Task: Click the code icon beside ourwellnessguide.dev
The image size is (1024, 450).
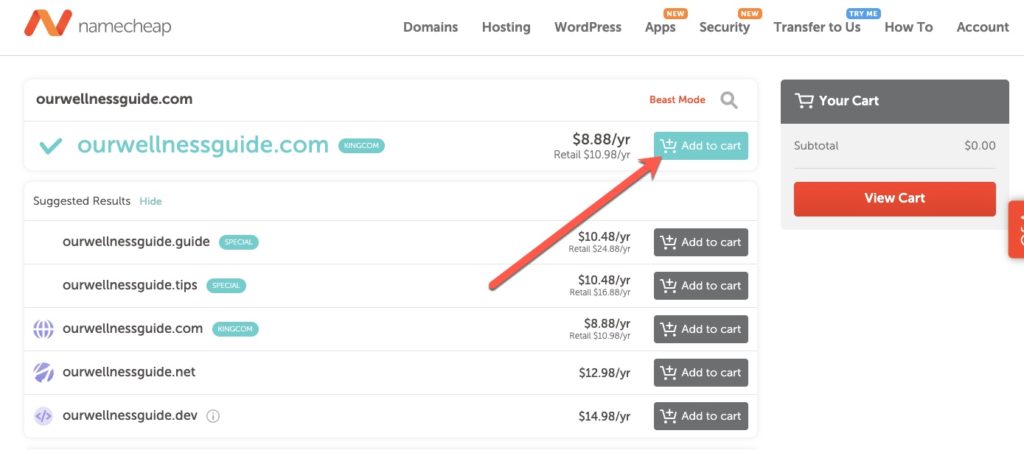Action: (43, 416)
